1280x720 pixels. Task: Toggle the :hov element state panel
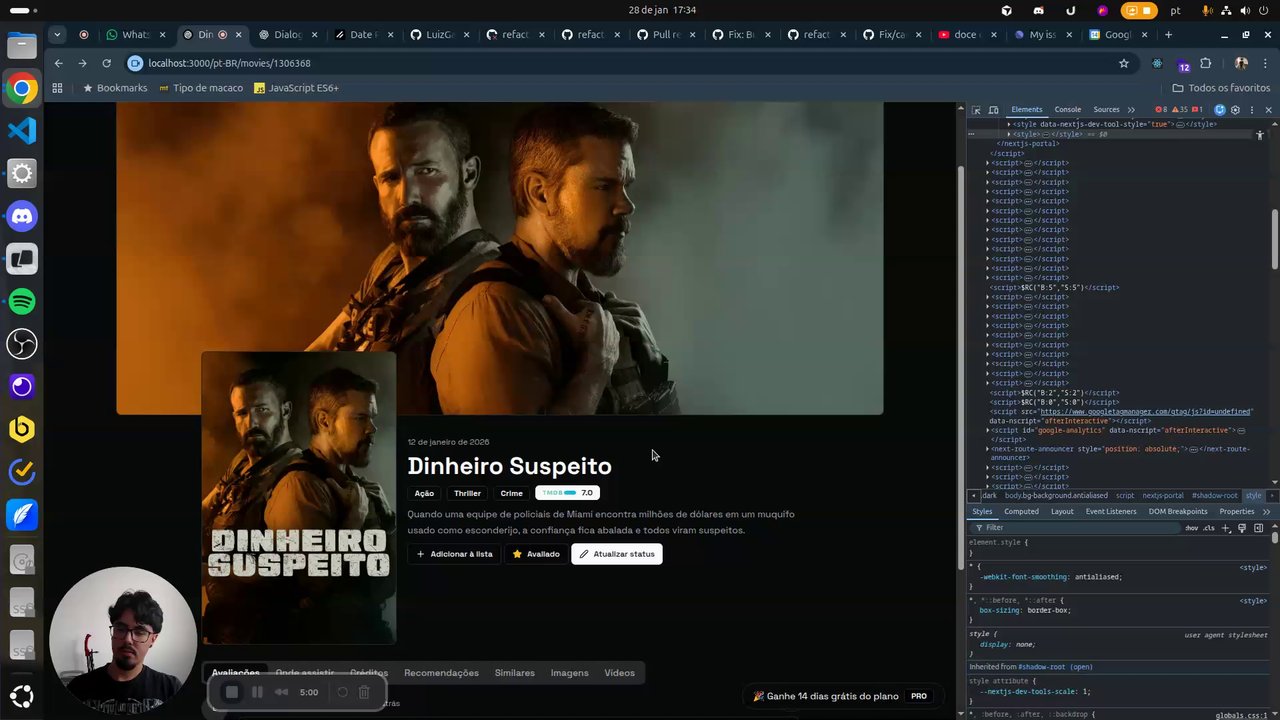click(x=1191, y=528)
